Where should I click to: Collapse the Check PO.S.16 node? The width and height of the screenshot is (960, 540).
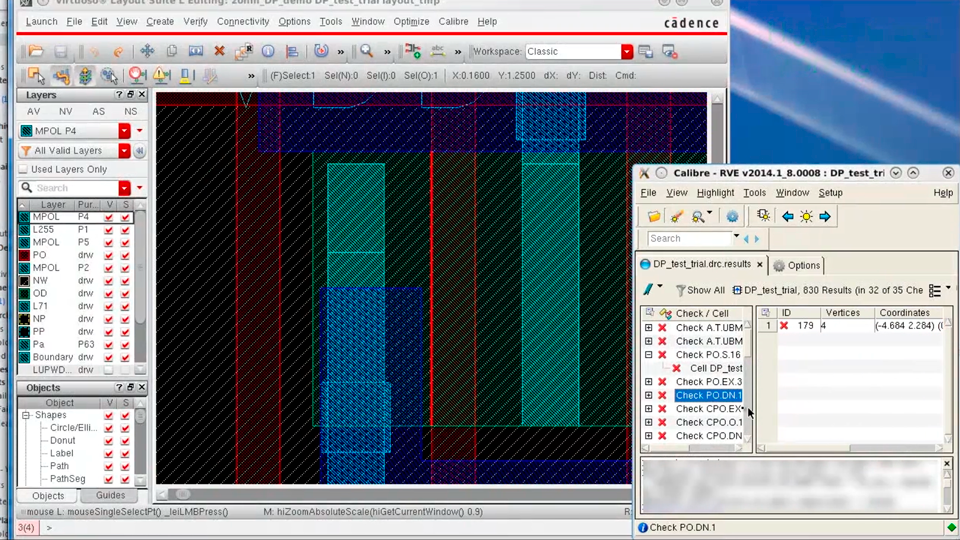(648, 354)
